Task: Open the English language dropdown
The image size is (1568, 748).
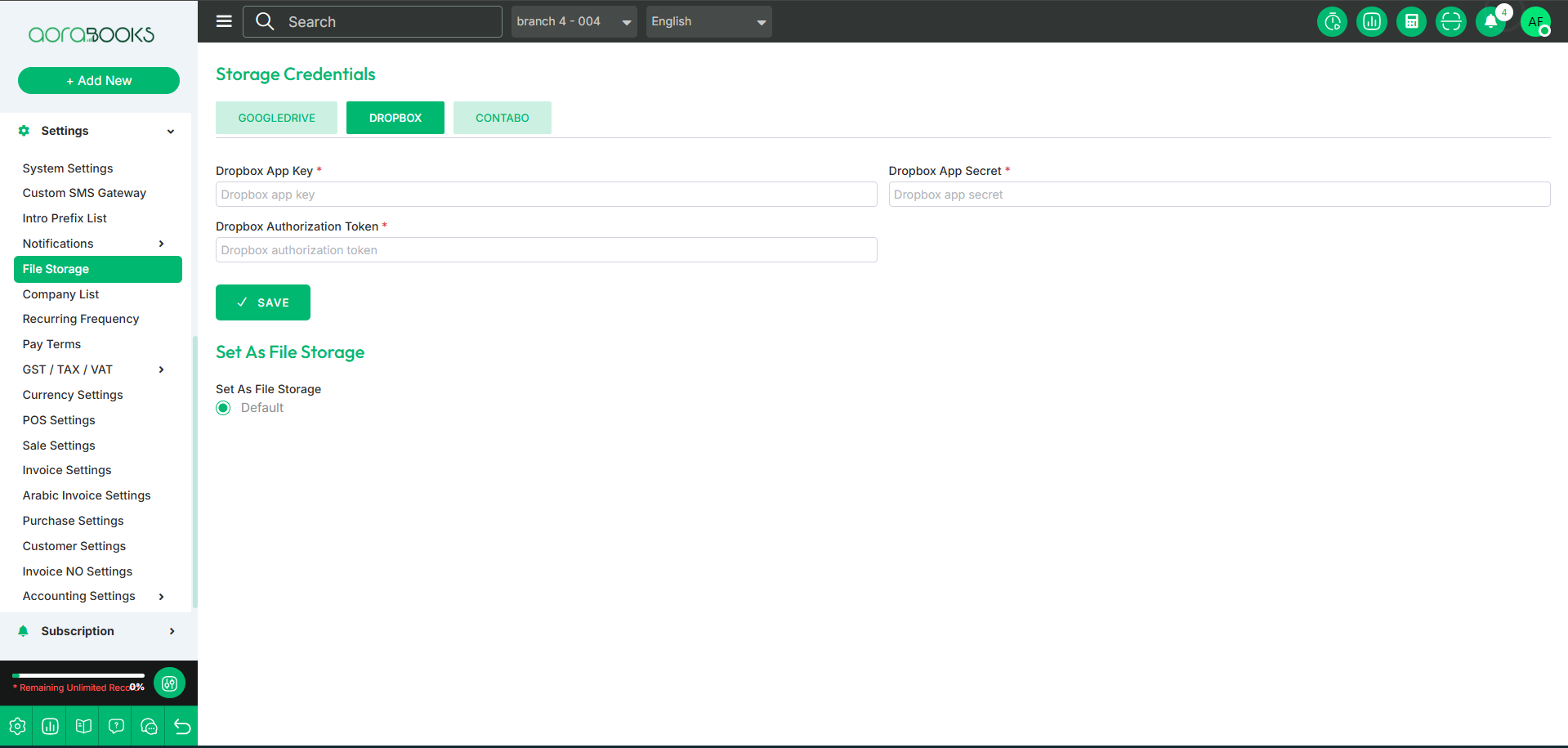Action: (x=708, y=22)
